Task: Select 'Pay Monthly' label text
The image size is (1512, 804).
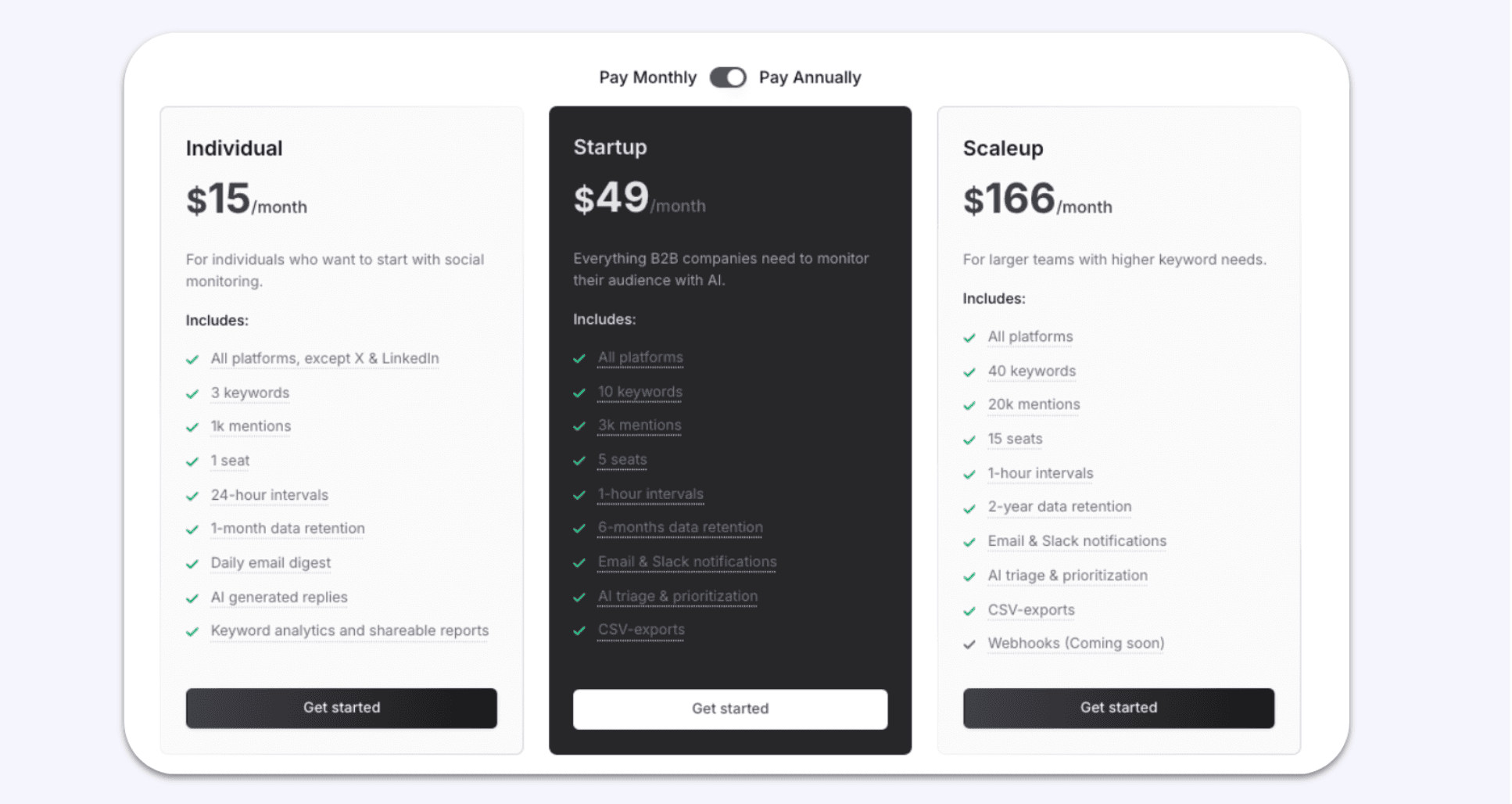Action: tap(647, 77)
